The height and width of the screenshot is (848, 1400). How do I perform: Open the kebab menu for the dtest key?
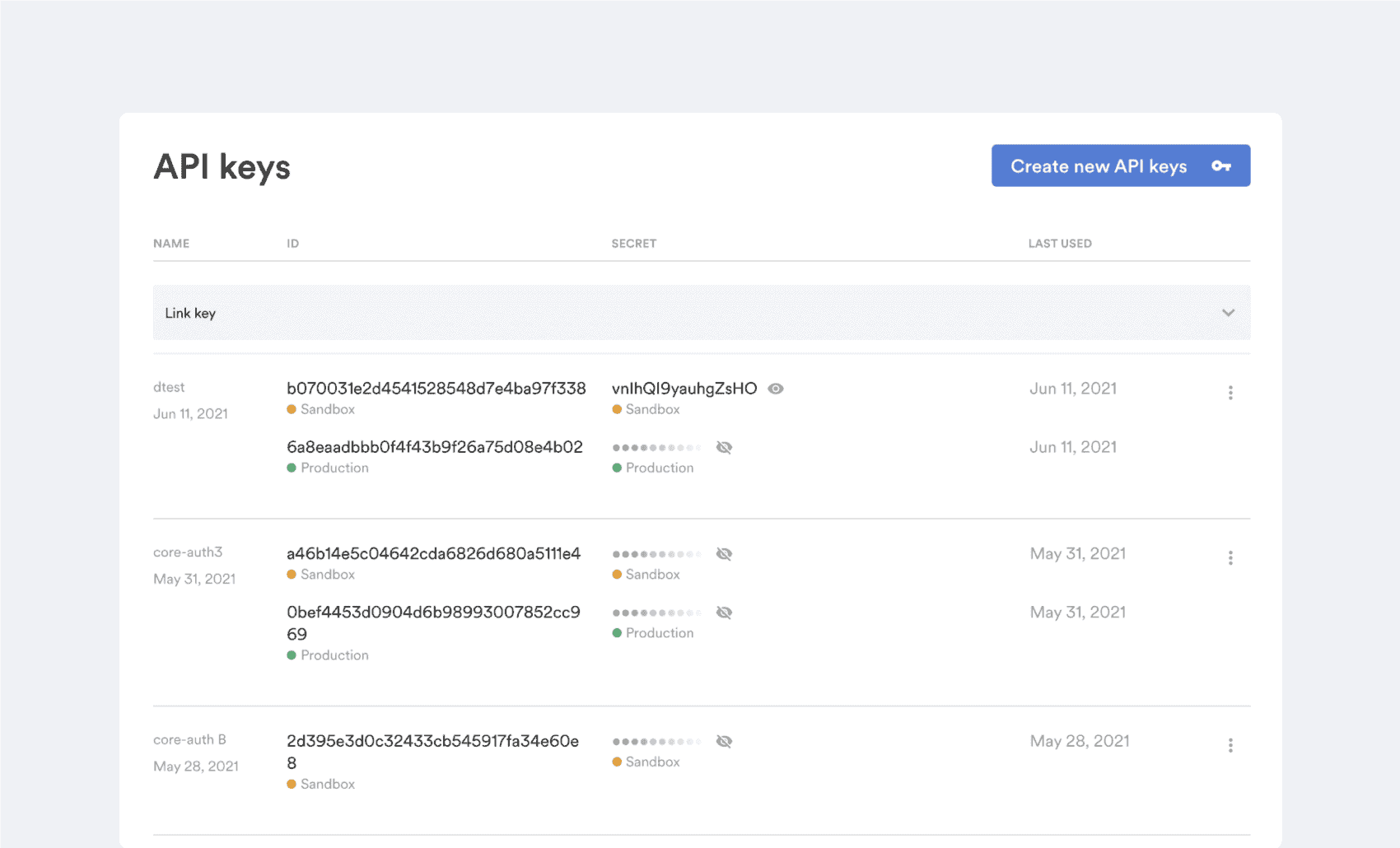(x=1230, y=393)
